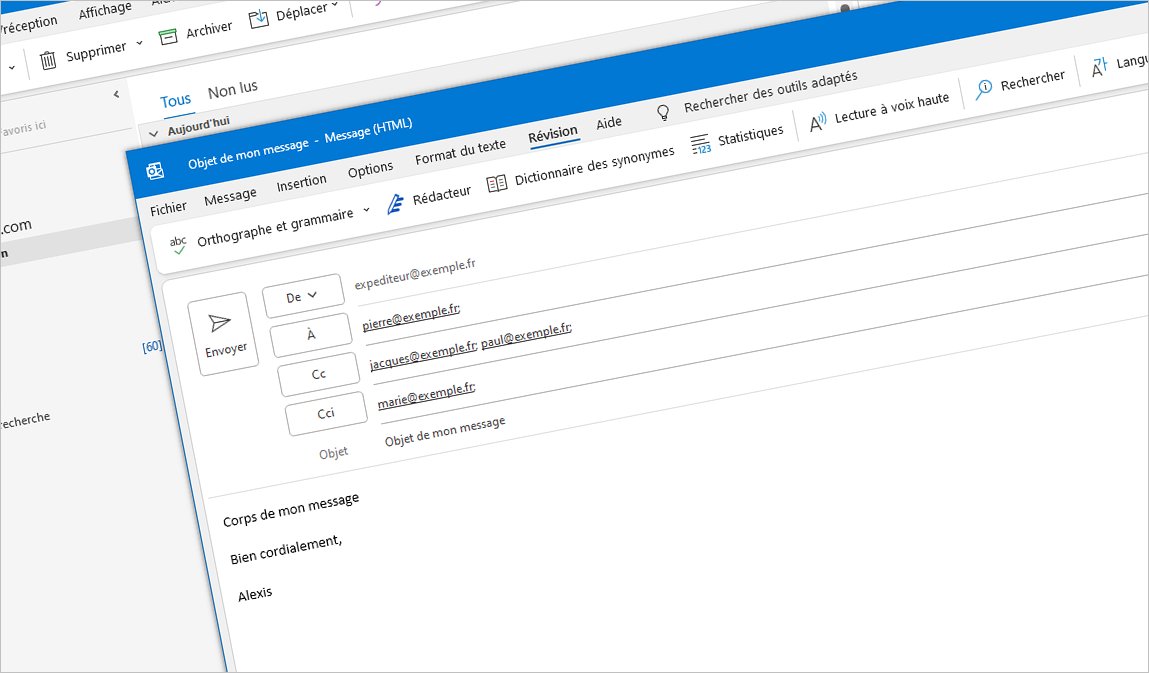The height and width of the screenshot is (673, 1149).
Task: Click the Cc recipients button
Action: point(318,374)
